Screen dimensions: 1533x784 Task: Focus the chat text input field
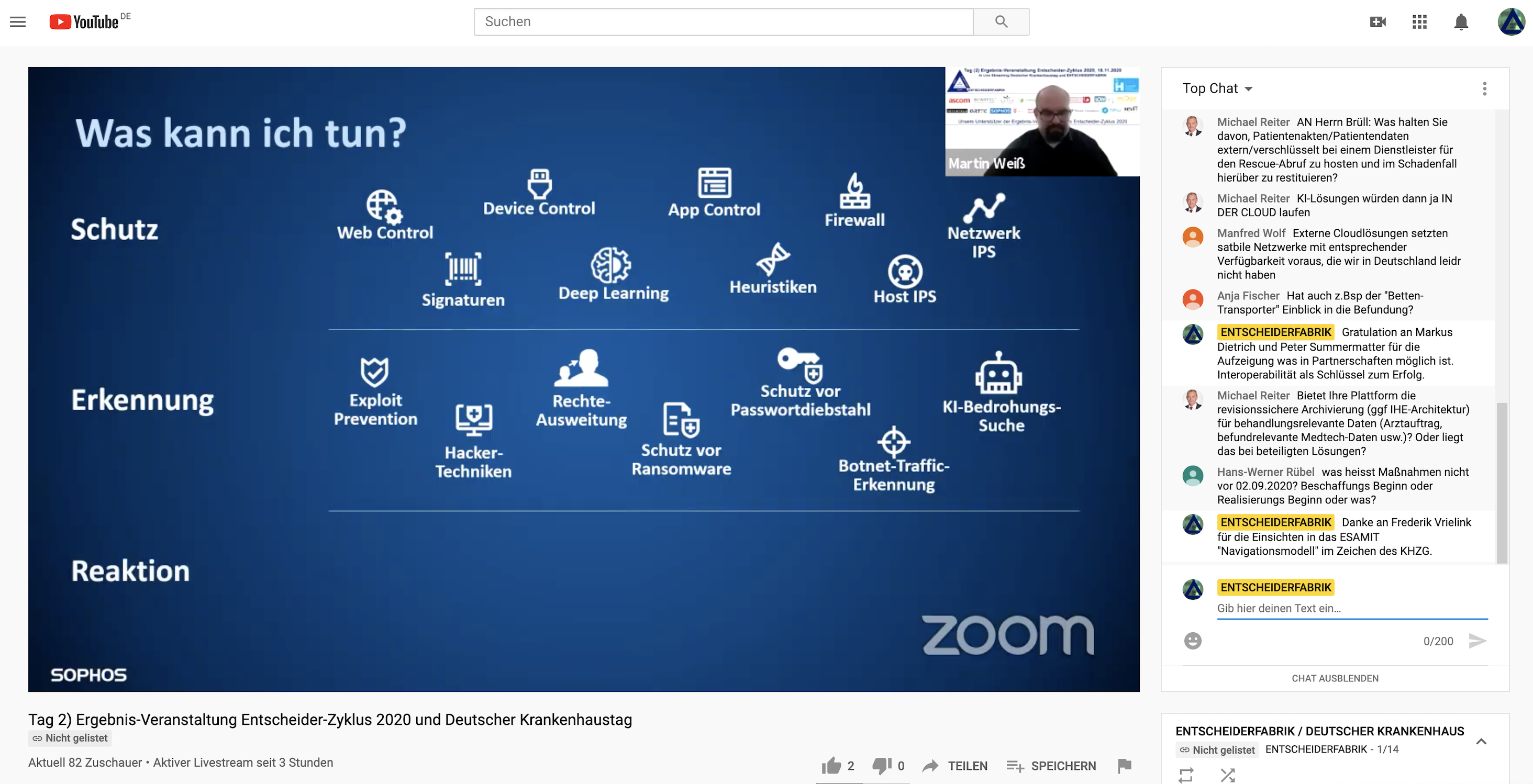(x=1352, y=608)
